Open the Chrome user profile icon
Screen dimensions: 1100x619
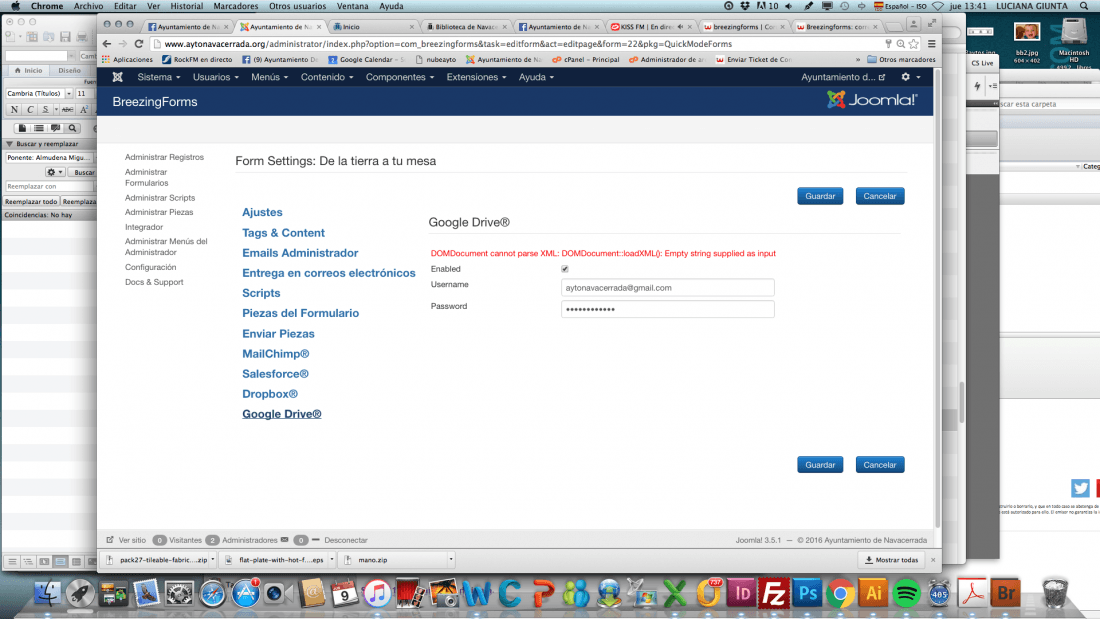point(913,25)
